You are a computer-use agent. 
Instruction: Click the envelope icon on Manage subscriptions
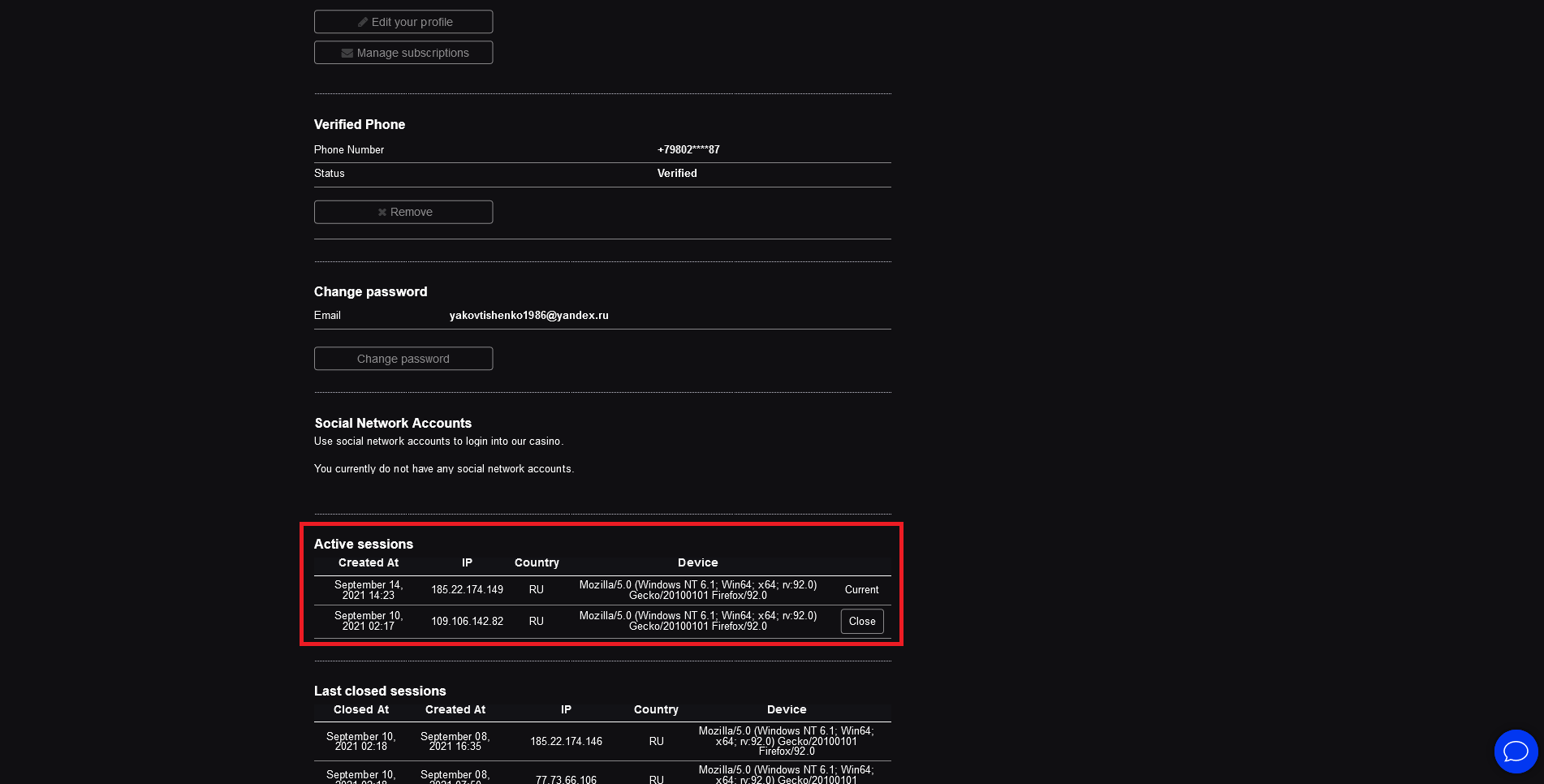[x=347, y=53]
